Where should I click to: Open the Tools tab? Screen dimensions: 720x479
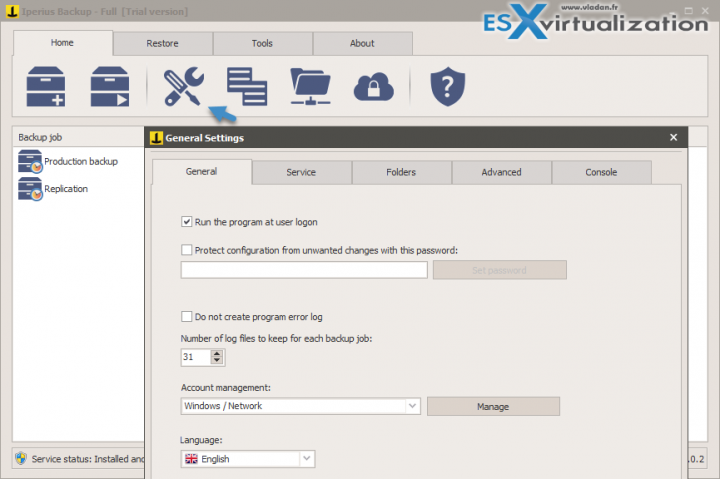(262, 43)
